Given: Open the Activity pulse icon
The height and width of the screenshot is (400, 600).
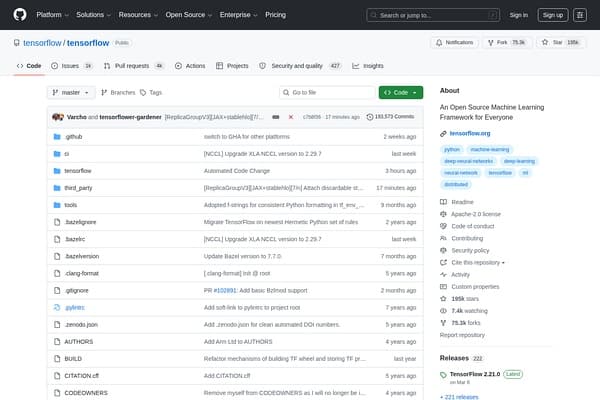Looking at the screenshot, I should click(x=443, y=275).
